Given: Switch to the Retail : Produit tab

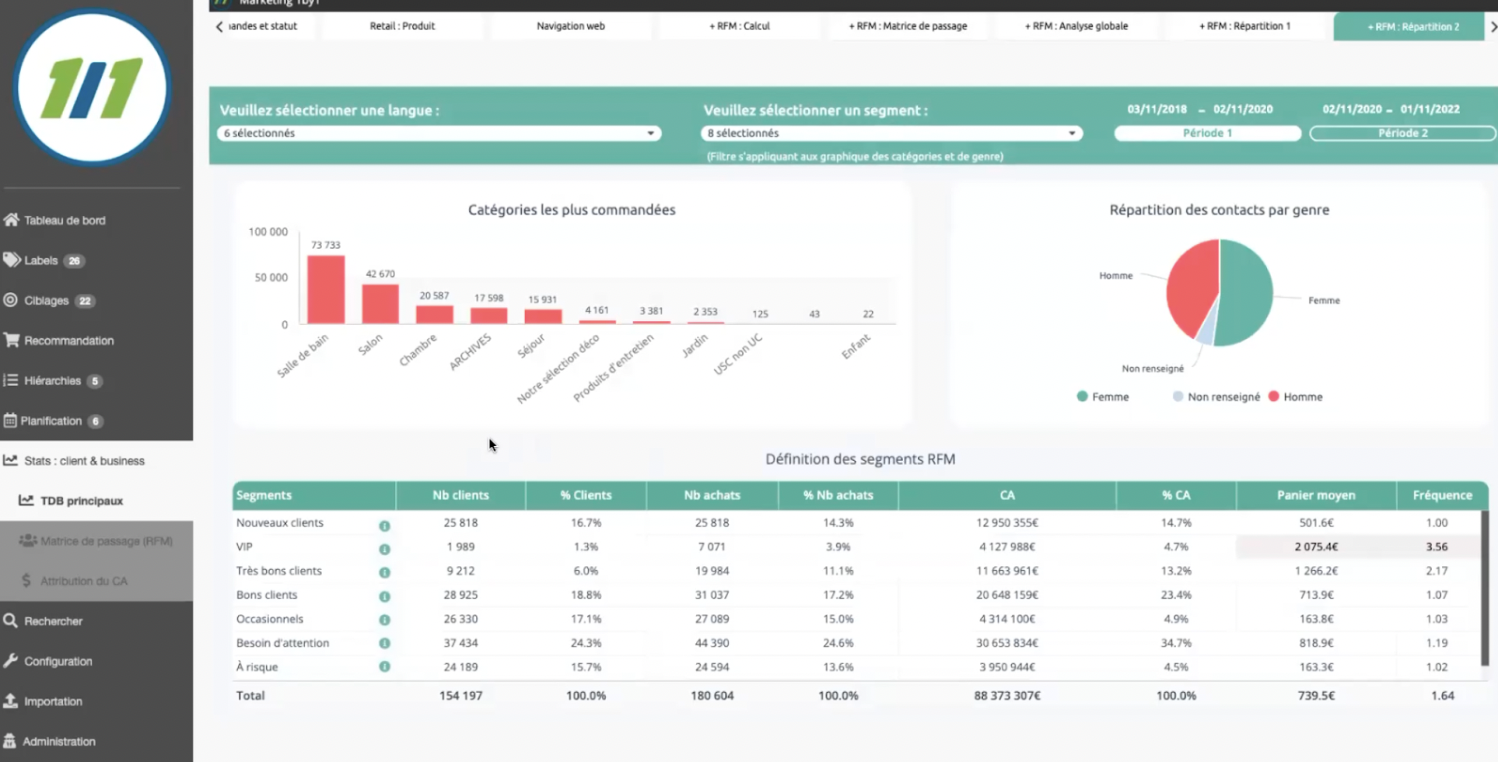Looking at the screenshot, I should [x=402, y=26].
